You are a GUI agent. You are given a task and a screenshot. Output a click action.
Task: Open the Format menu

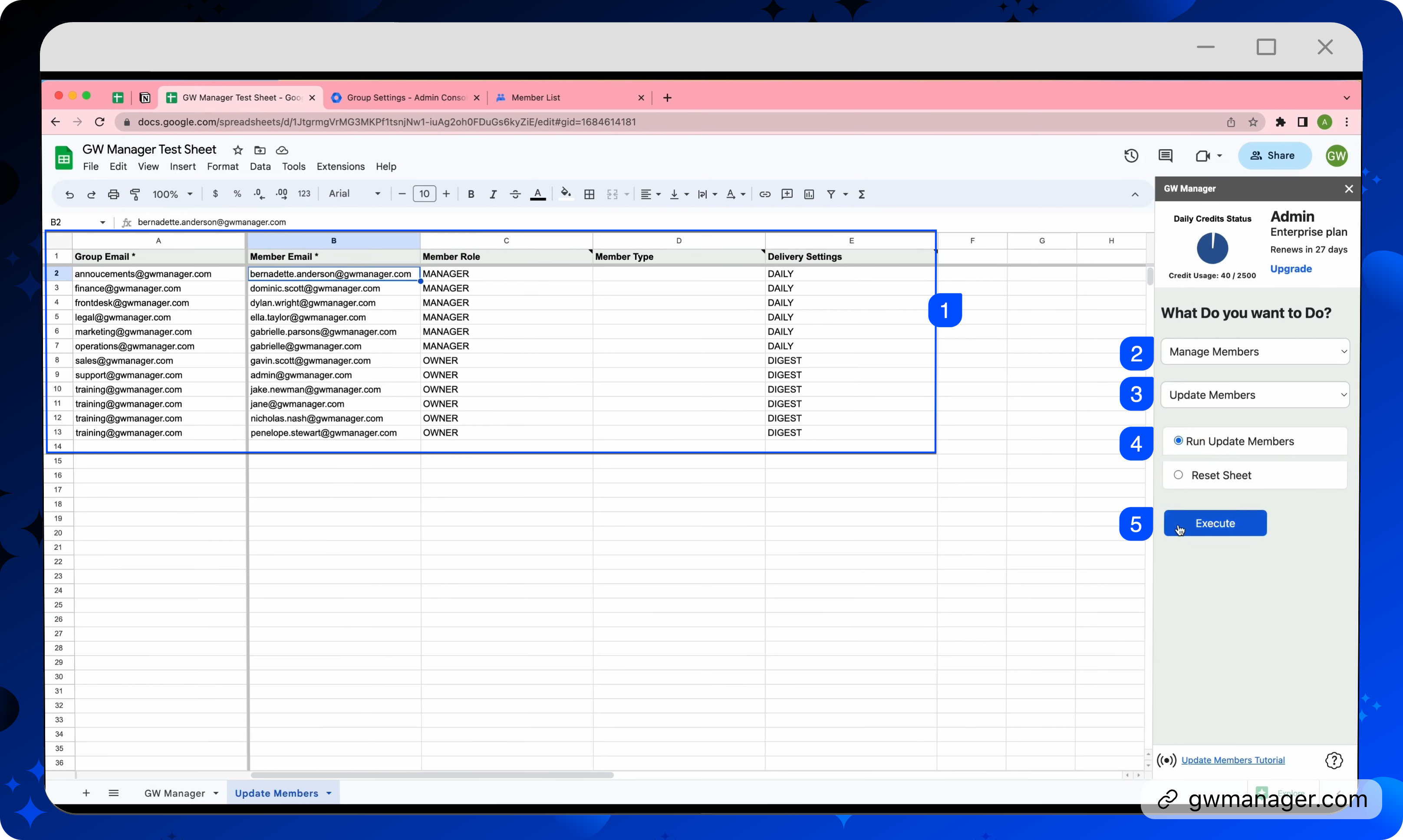[x=223, y=167]
